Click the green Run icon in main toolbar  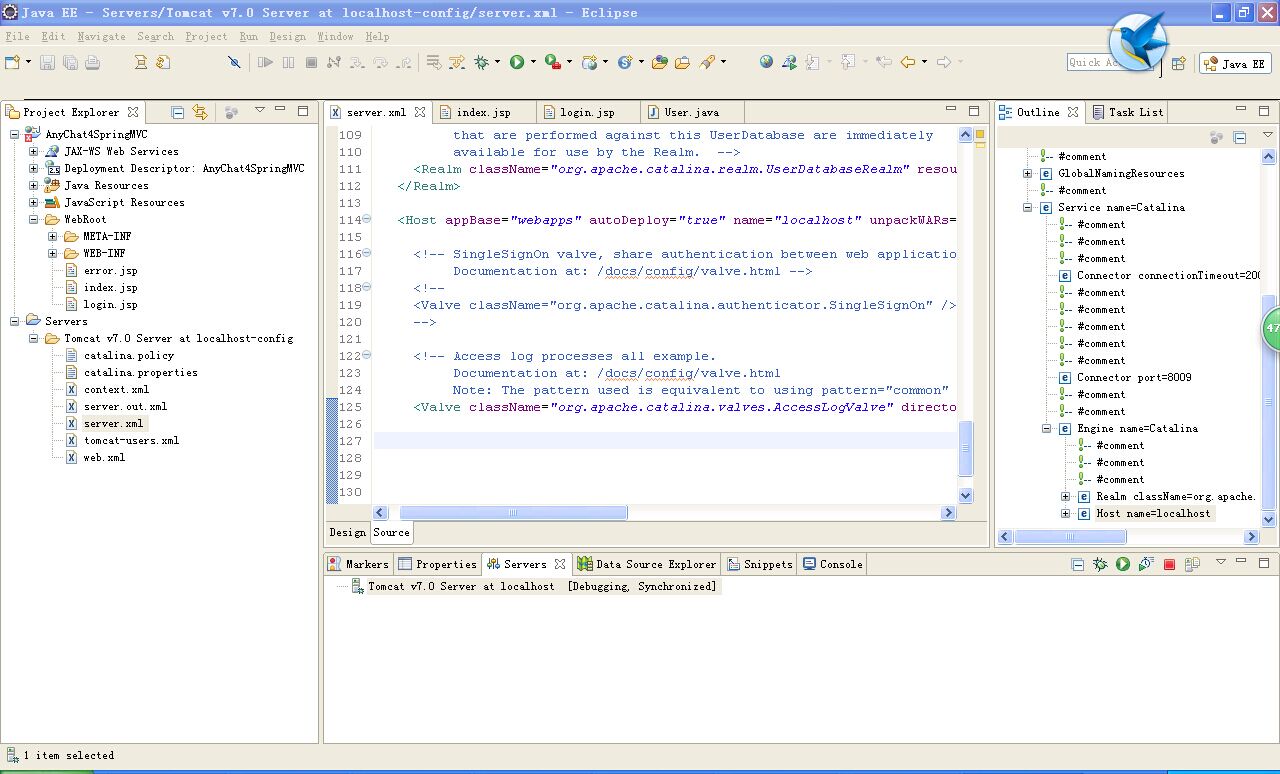coord(517,62)
